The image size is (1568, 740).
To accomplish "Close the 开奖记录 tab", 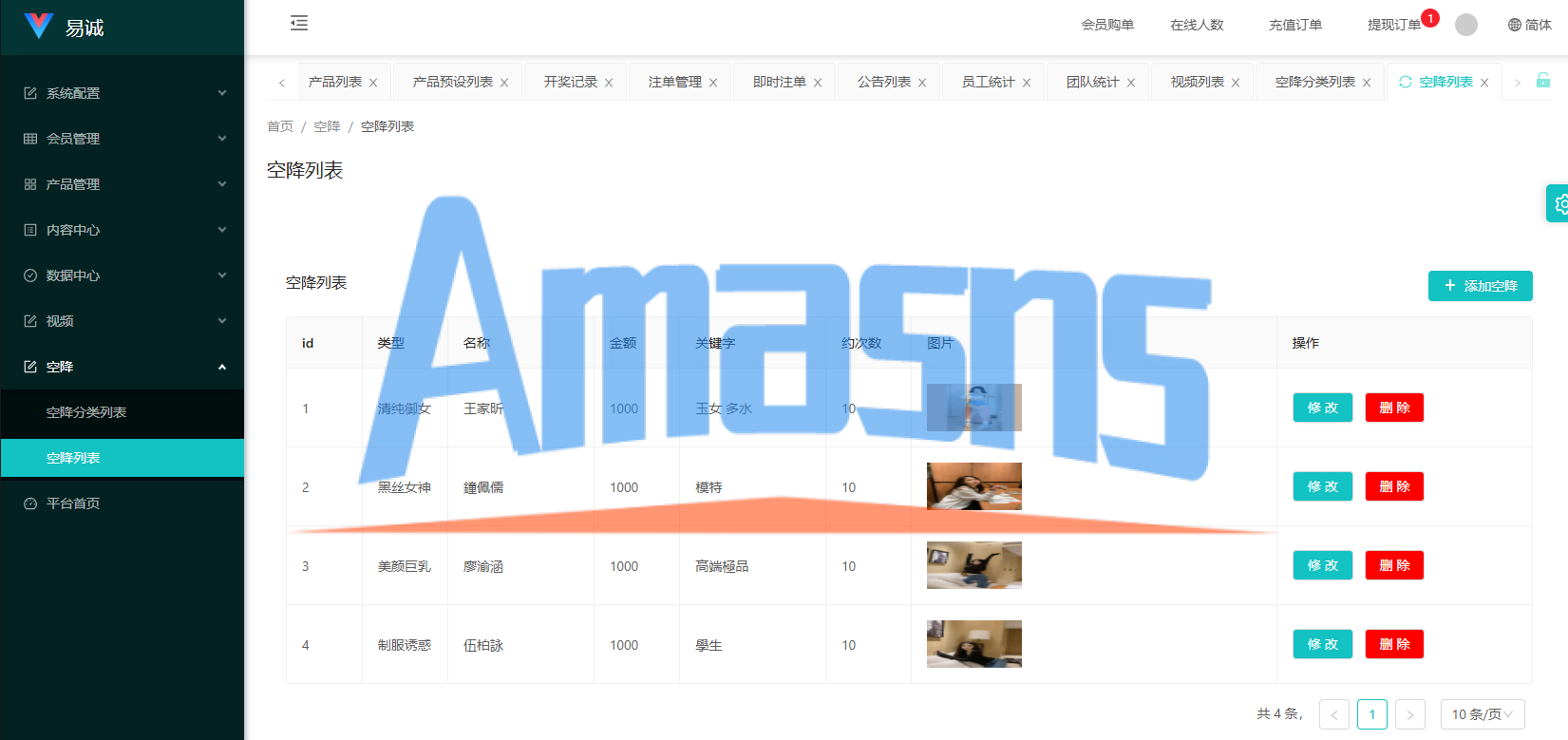I will tap(609, 83).
